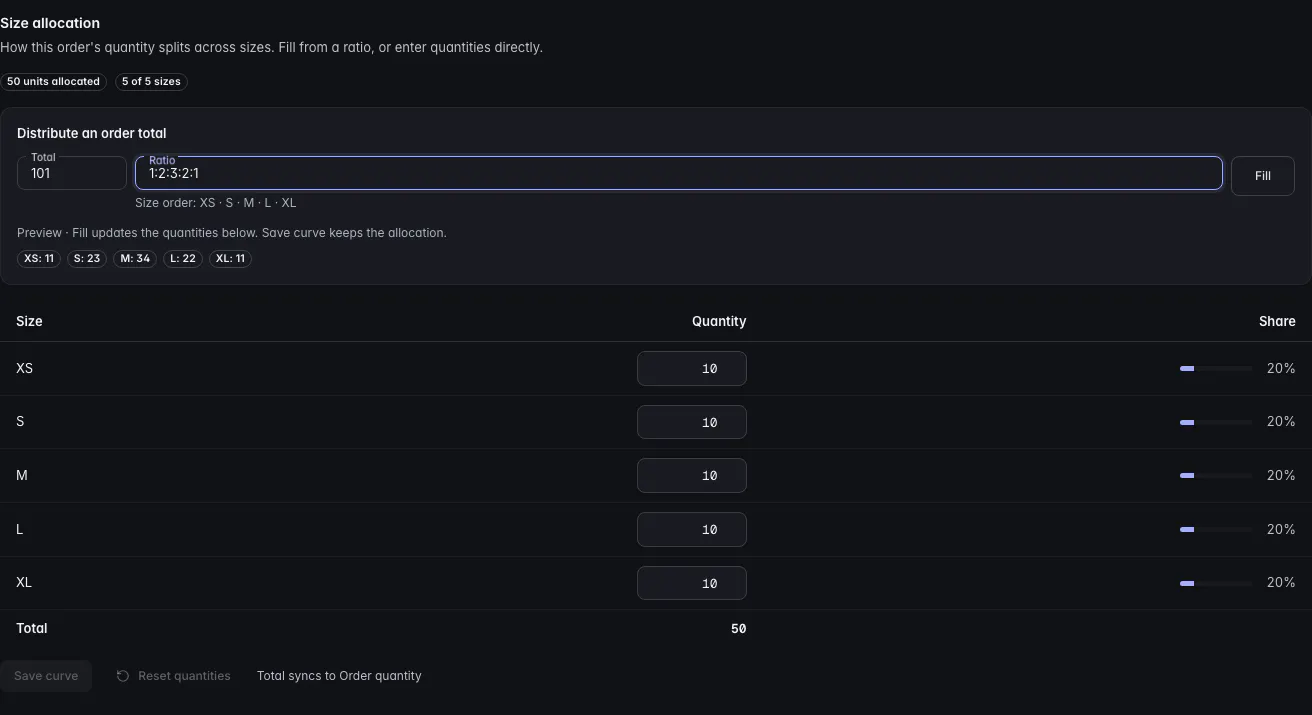Click the "Distribute an order total" heading
This screenshot has width=1312, height=715.
92,133
